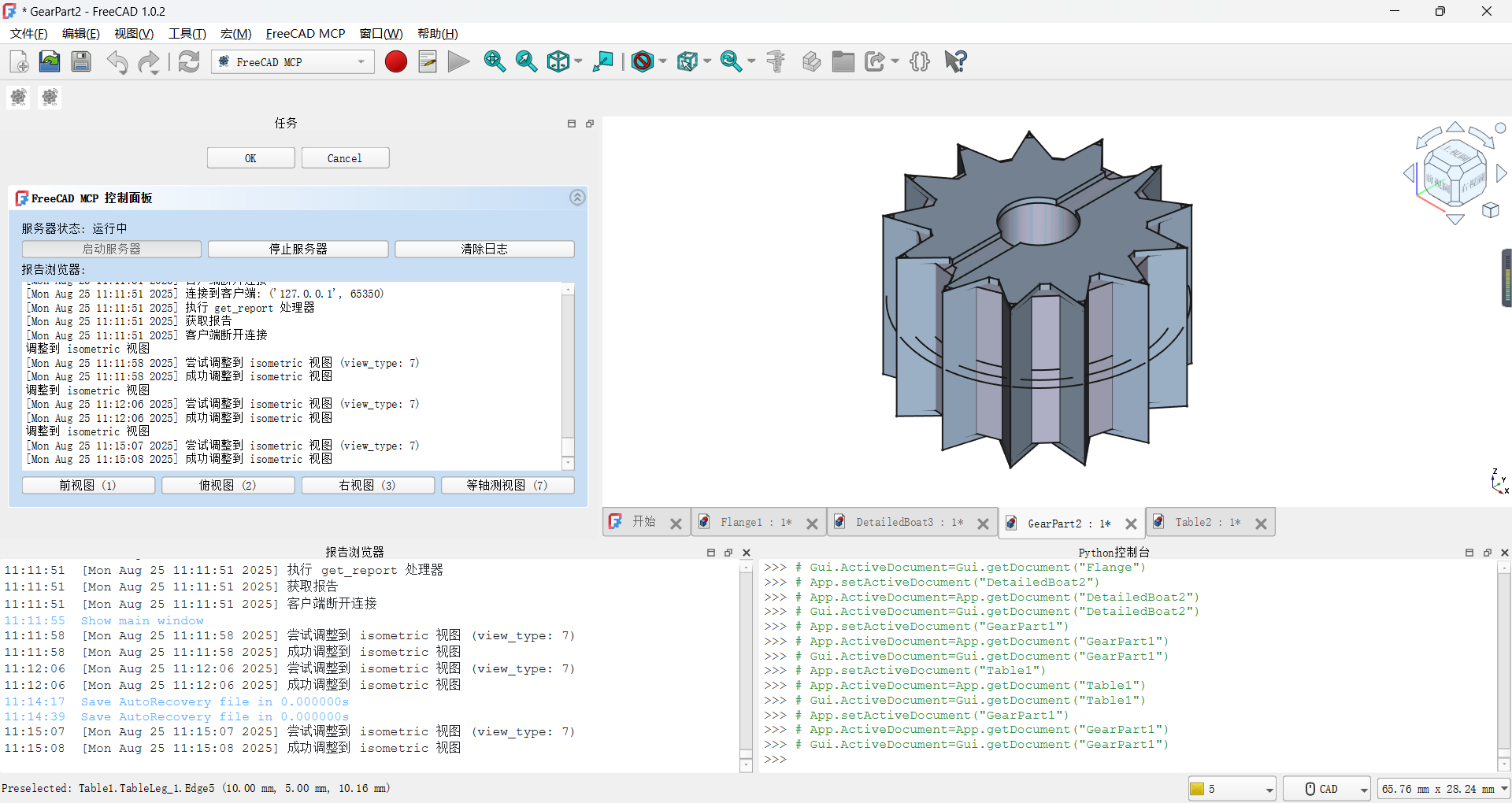1512x803 pixels.
Task: Open the 编辑(E) menu
Action: [81, 34]
